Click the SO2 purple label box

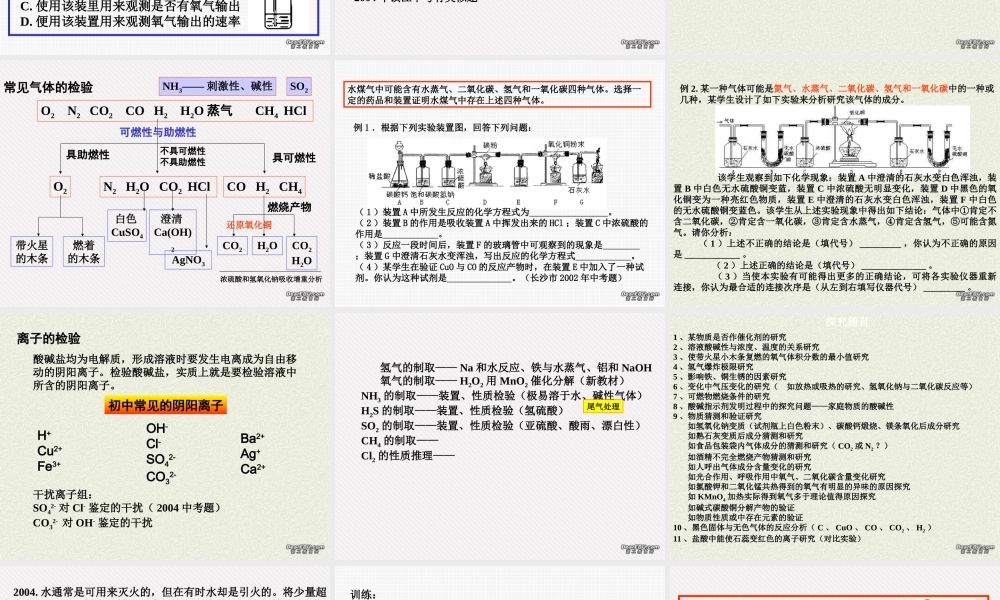click(x=298, y=87)
